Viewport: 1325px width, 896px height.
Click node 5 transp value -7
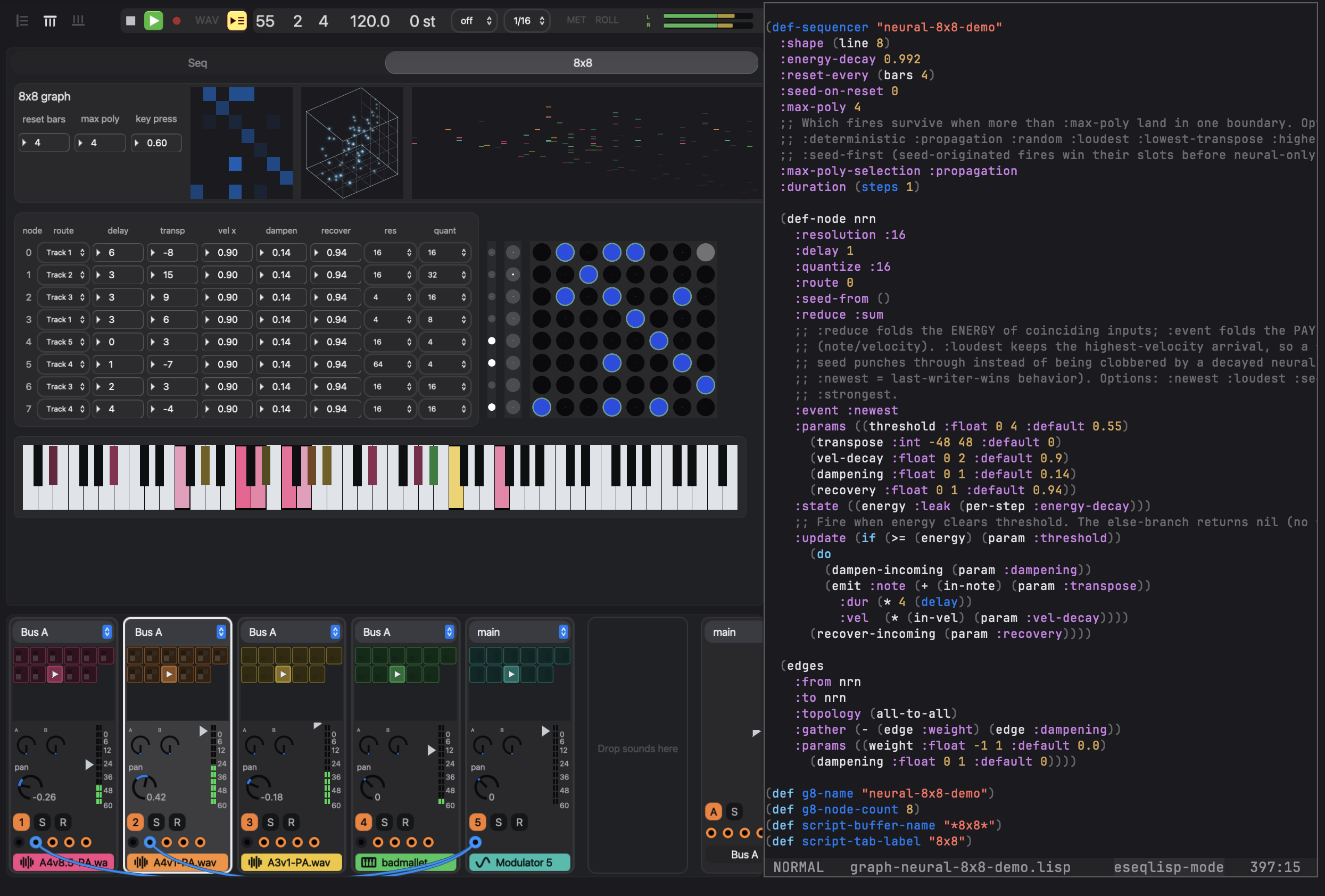[x=172, y=364]
